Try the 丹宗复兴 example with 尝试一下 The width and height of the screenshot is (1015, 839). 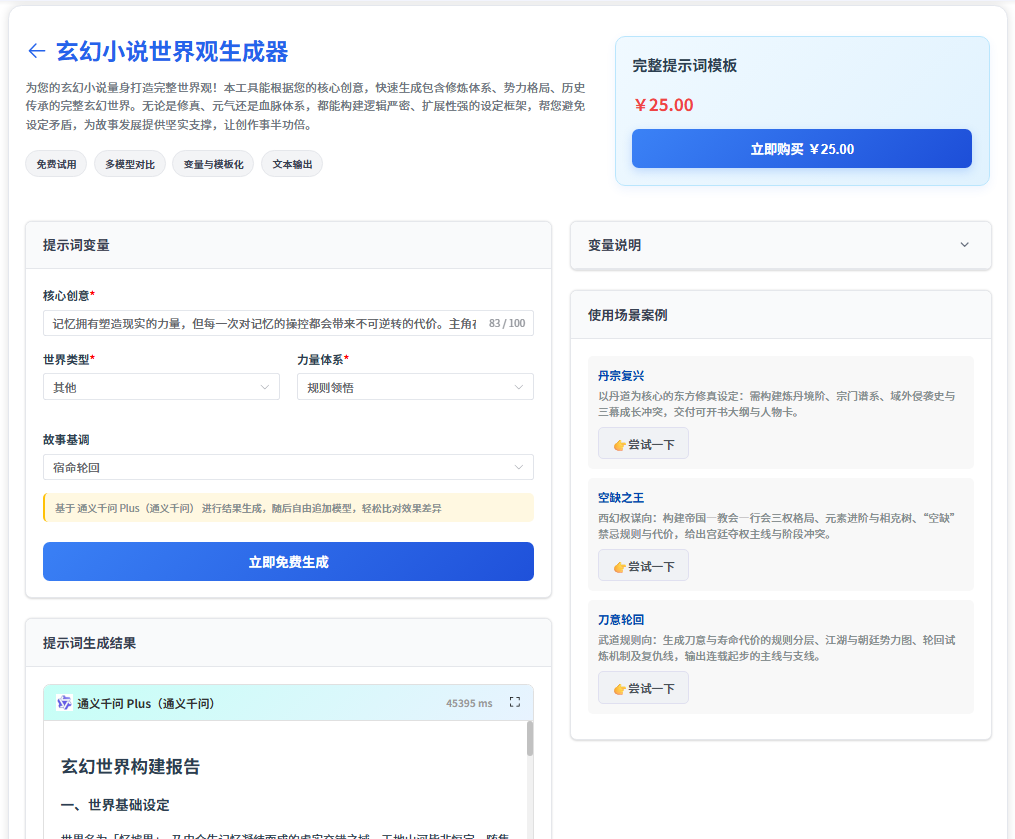(x=643, y=444)
